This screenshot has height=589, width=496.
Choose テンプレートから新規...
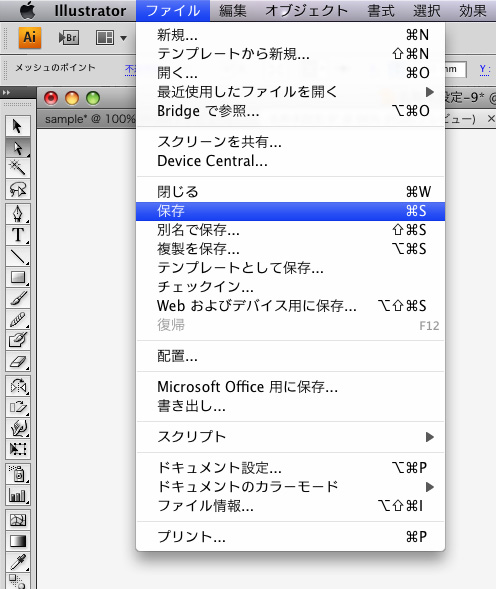coord(290,54)
